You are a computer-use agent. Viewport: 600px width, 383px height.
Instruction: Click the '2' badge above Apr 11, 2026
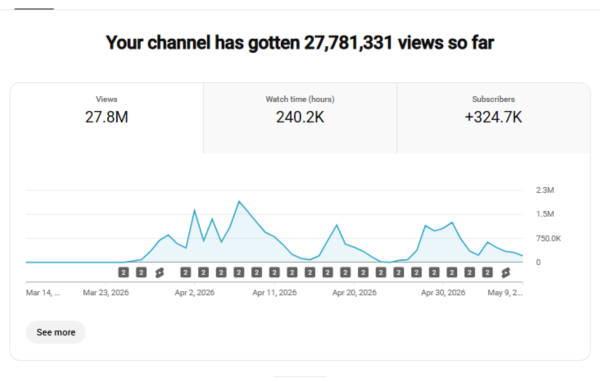(x=274, y=272)
